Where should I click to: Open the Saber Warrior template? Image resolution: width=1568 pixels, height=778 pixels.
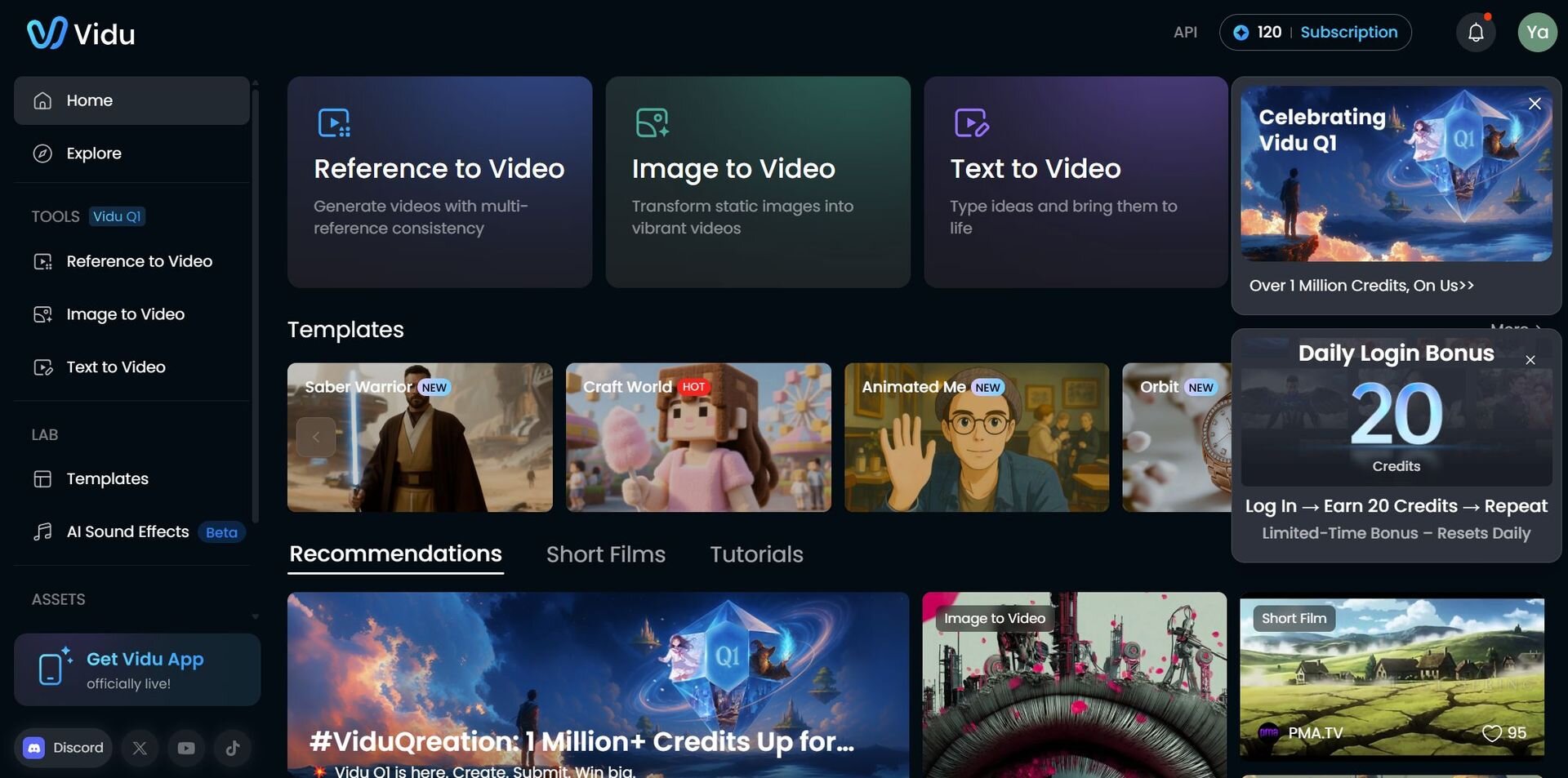click(x=420, y=438)
